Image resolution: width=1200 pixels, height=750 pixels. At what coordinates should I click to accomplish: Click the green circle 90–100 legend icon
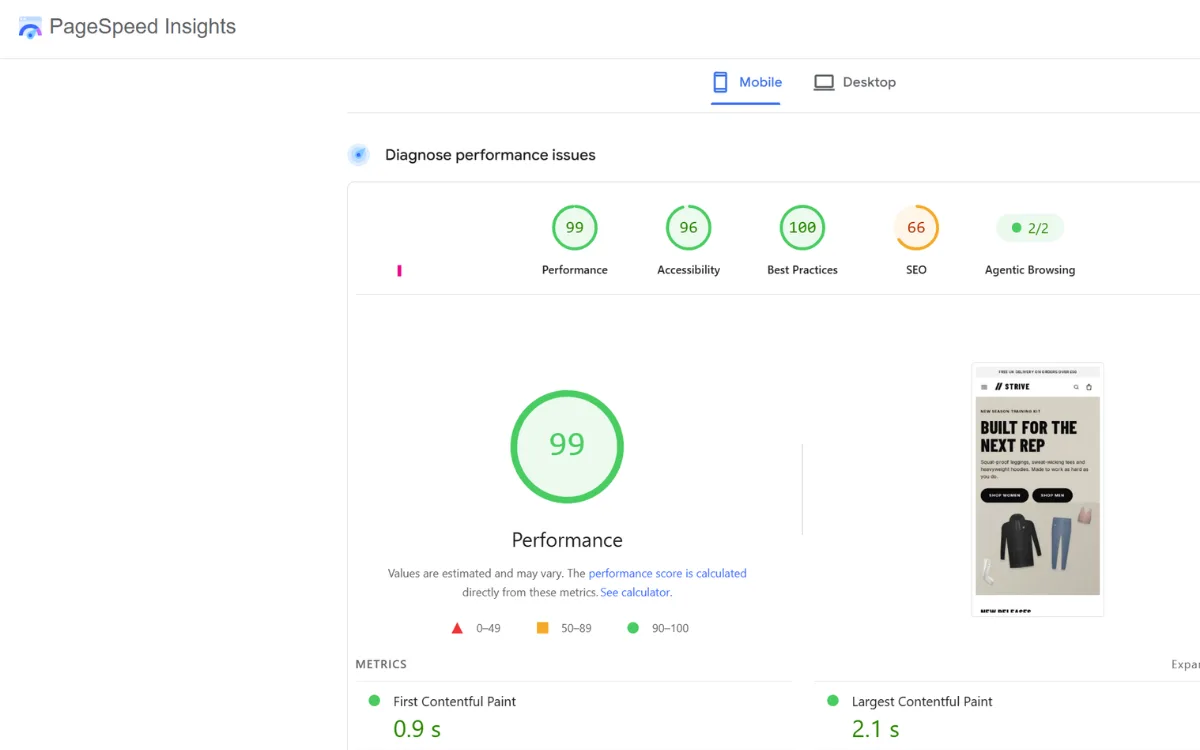point(632,628)
